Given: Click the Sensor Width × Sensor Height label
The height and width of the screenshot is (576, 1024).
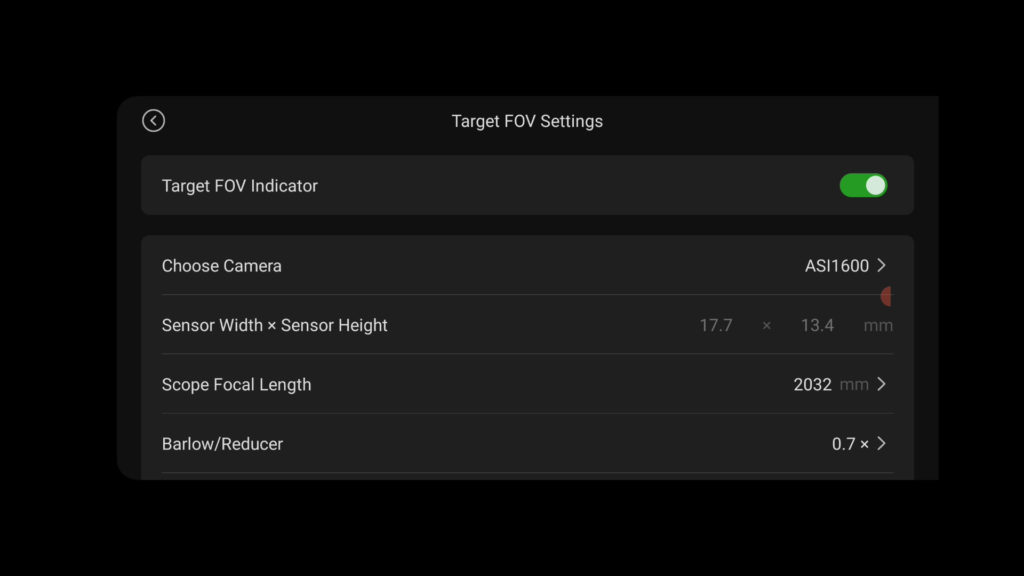Looking at the screenshot, I should pyautogui.click(x=274, y=325).
